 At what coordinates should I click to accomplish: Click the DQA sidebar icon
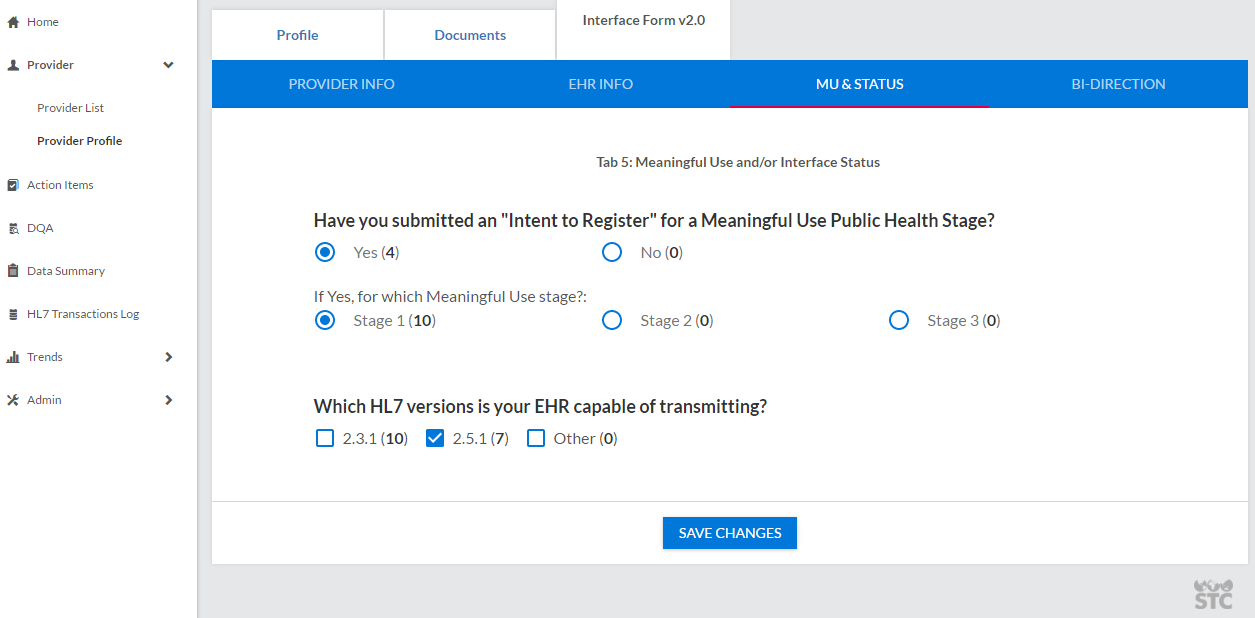pos(13,228)
